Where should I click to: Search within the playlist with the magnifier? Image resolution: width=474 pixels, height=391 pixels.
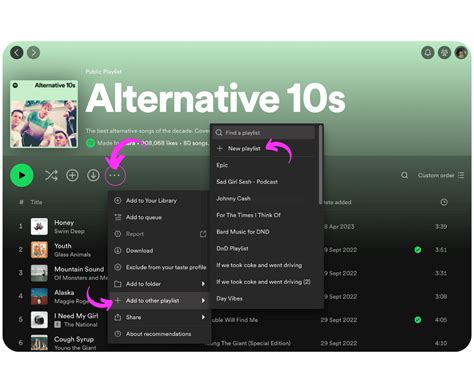pyautogui.click(x=404, y=175)
